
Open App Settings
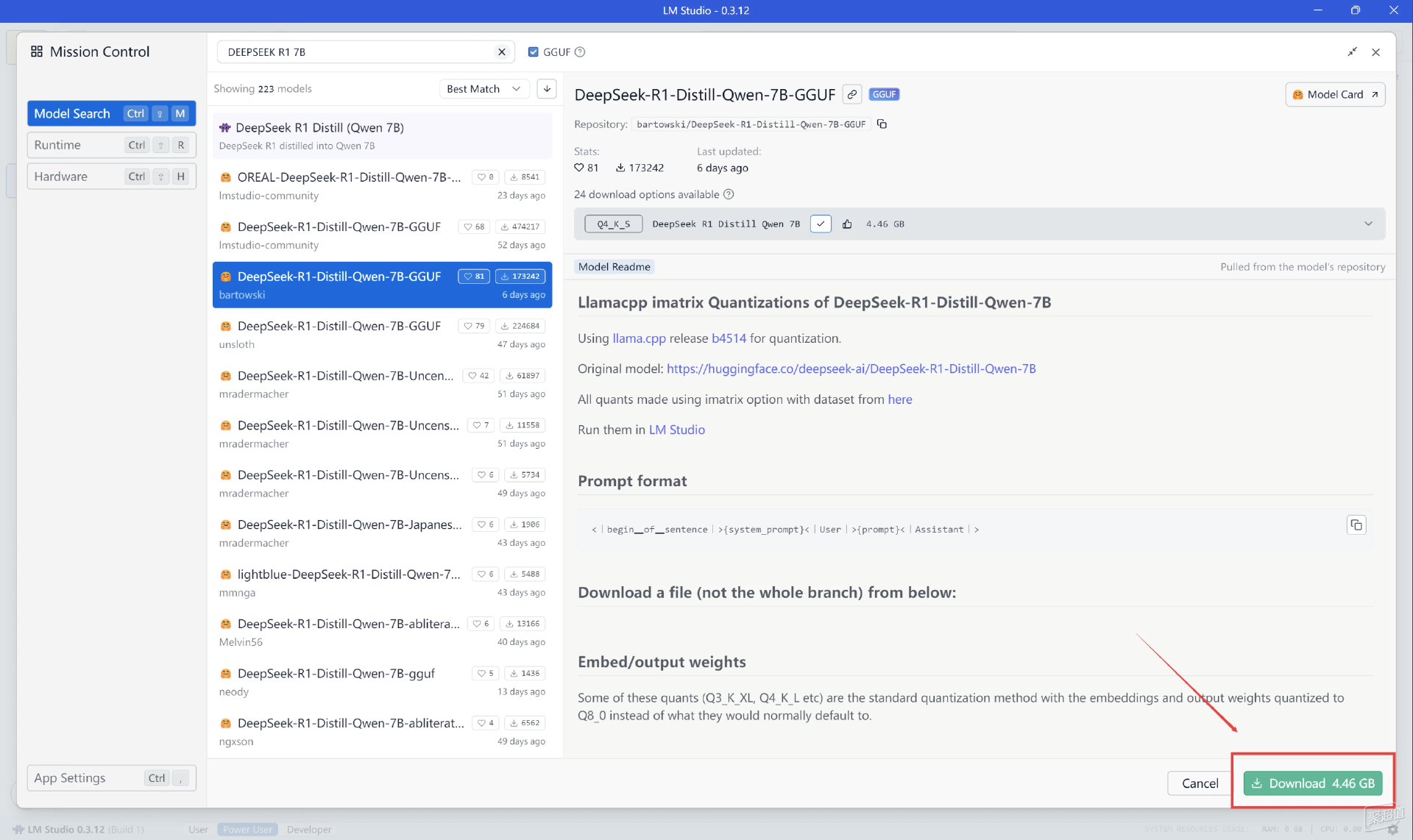click(112, 778)
